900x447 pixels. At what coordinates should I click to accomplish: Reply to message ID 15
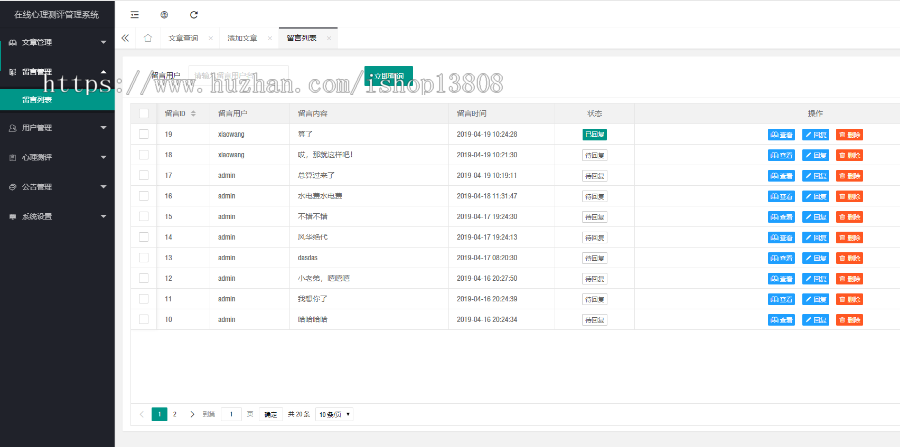(815, 217)
